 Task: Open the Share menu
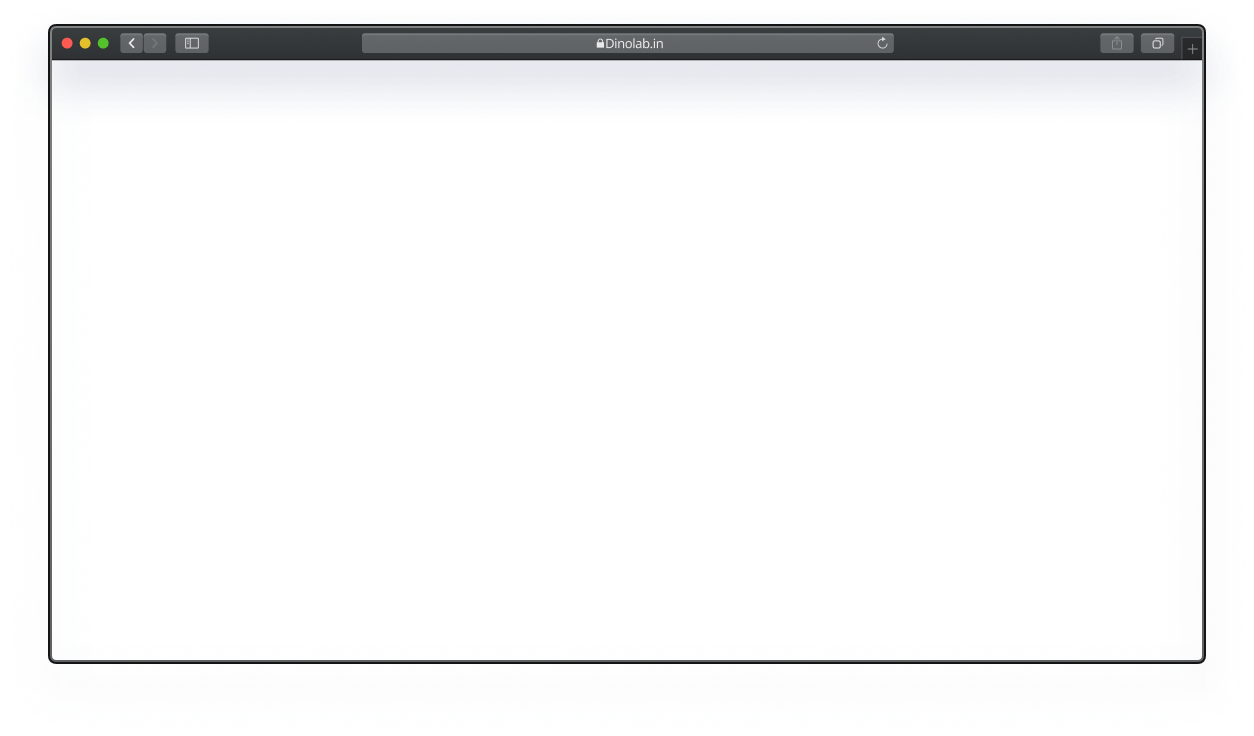[1116, 43]
